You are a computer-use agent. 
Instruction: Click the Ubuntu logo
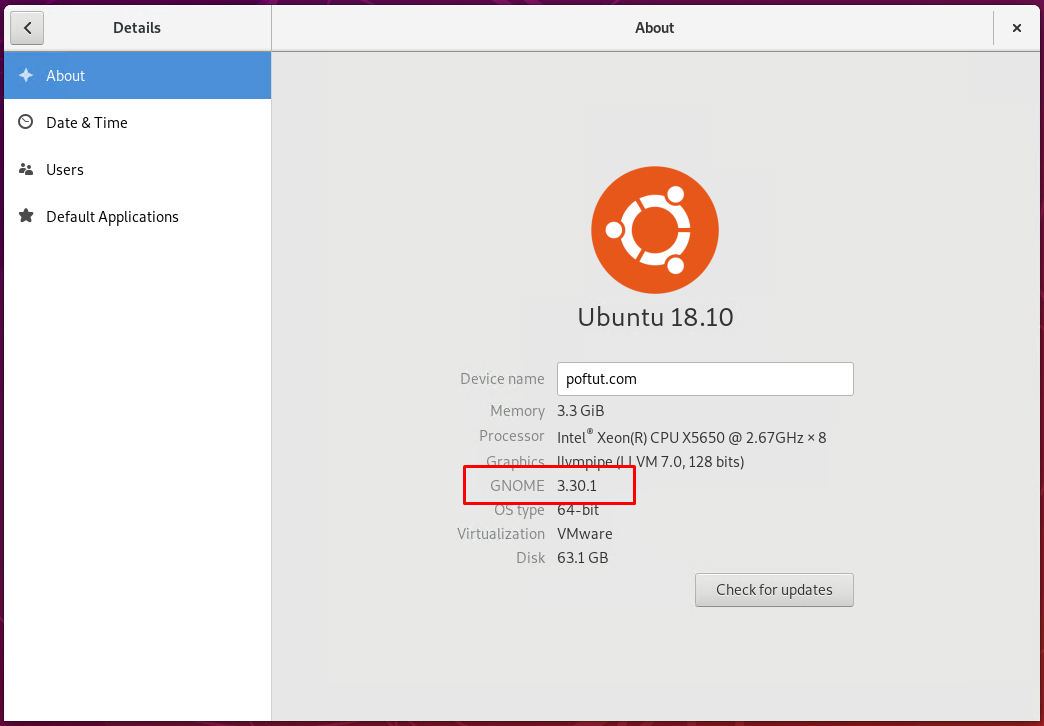point(655,230)
